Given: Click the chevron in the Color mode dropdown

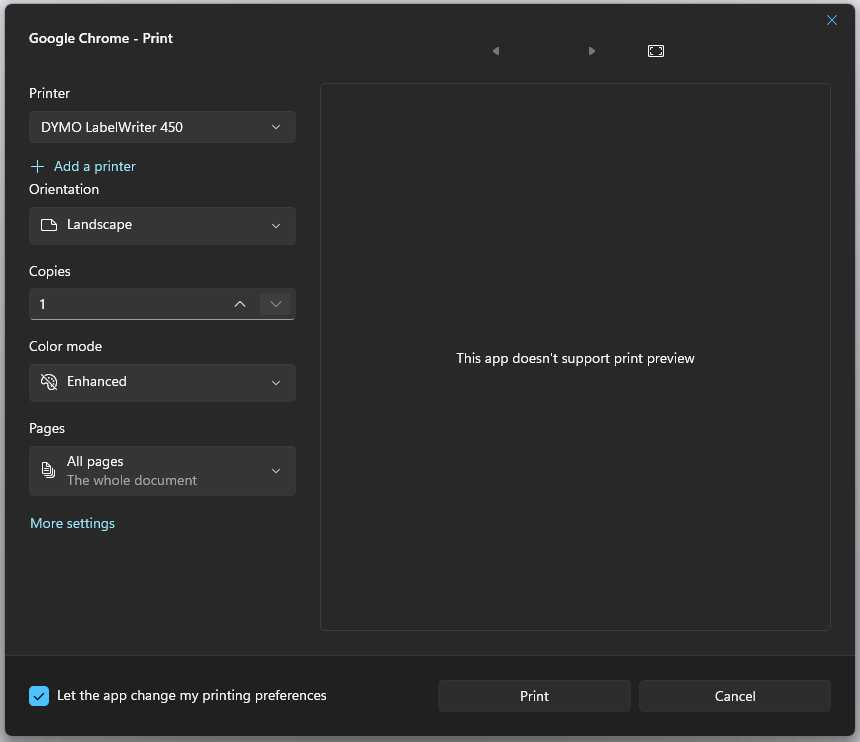Looking at the screenshot, I should click(276, 383).
